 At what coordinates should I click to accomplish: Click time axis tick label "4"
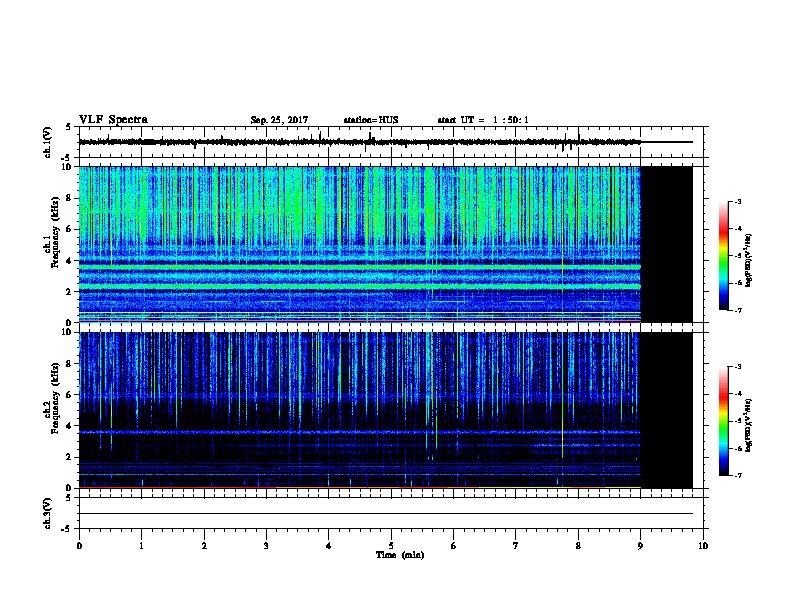pos(329,546)
